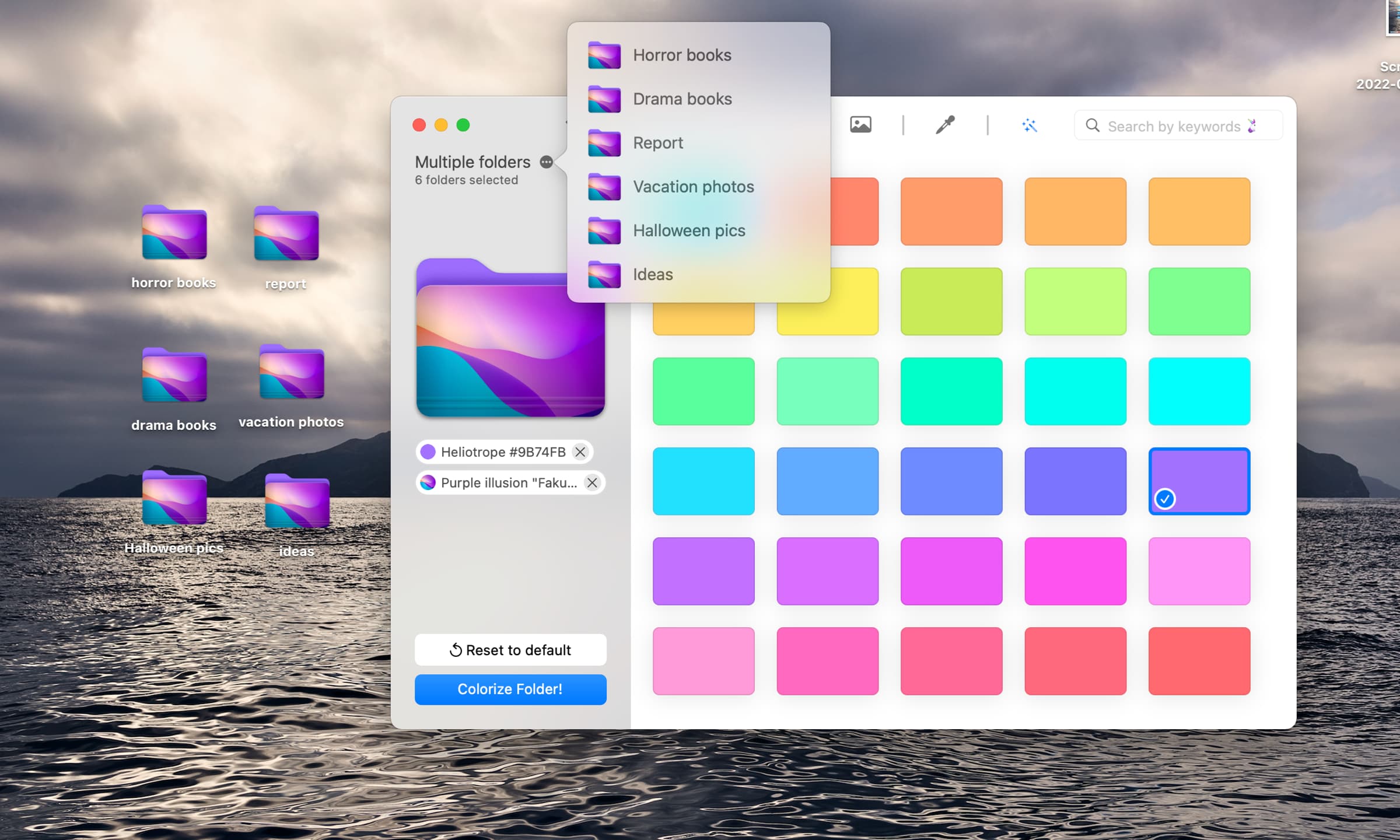Screen dimensions: 1400x840
Task: Select Vacation photos from the dropdown
Action: tap(694, 186)
